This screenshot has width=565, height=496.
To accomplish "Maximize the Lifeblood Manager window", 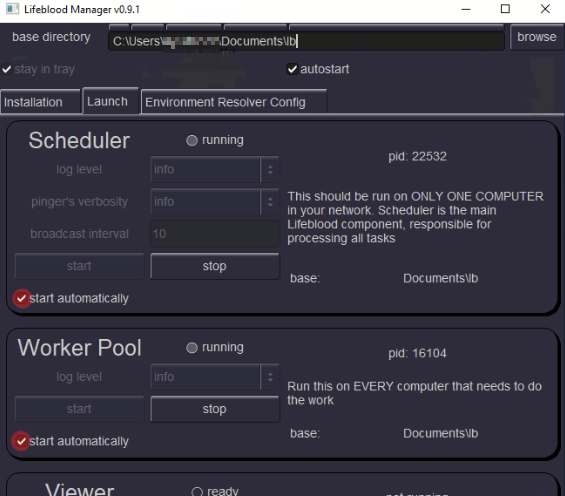I will (x=505, y=9).
